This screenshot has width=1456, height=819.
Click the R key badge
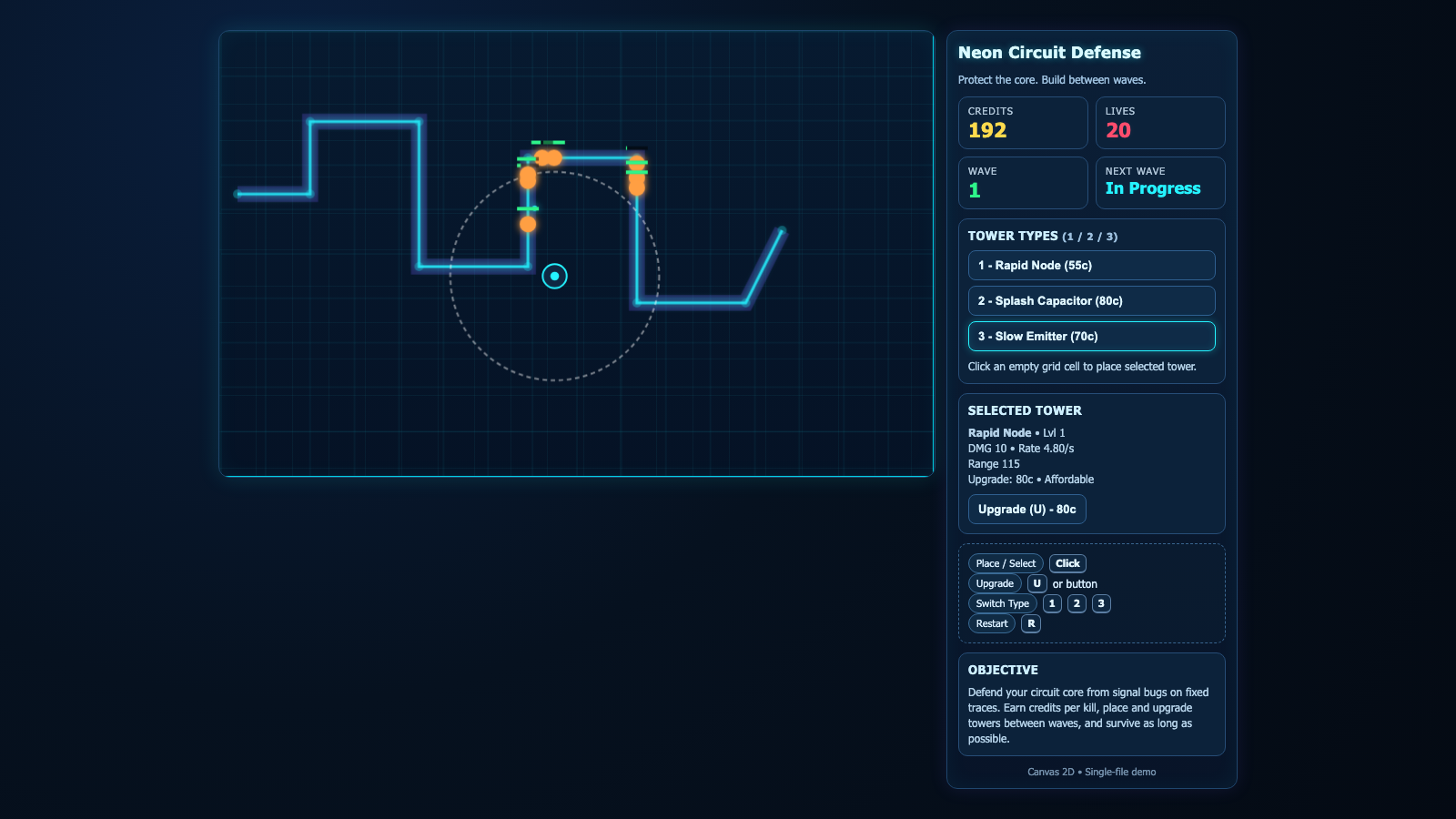pyautogui.click(x=1031, y=624)
